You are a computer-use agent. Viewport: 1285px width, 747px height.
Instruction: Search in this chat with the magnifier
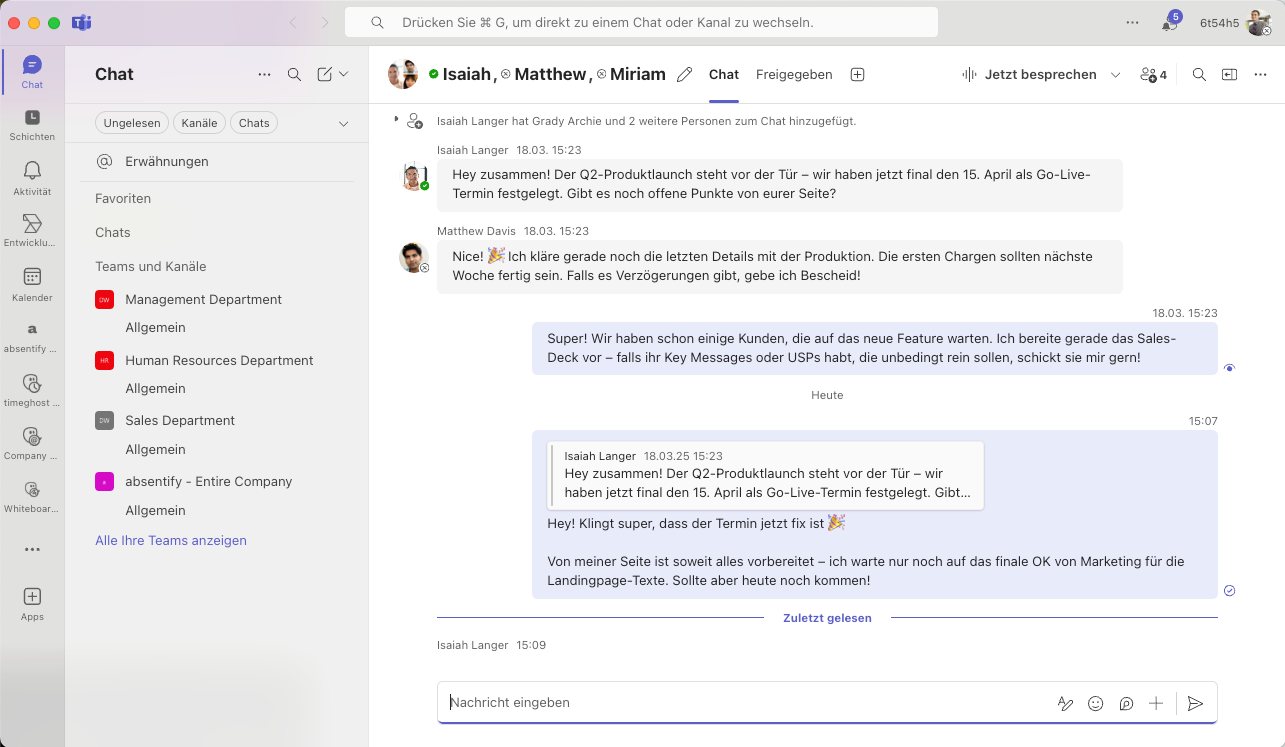(1199, 74)
